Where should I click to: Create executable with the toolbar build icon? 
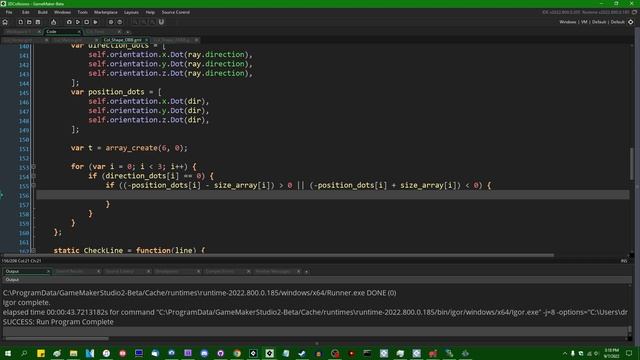point(53,22)
